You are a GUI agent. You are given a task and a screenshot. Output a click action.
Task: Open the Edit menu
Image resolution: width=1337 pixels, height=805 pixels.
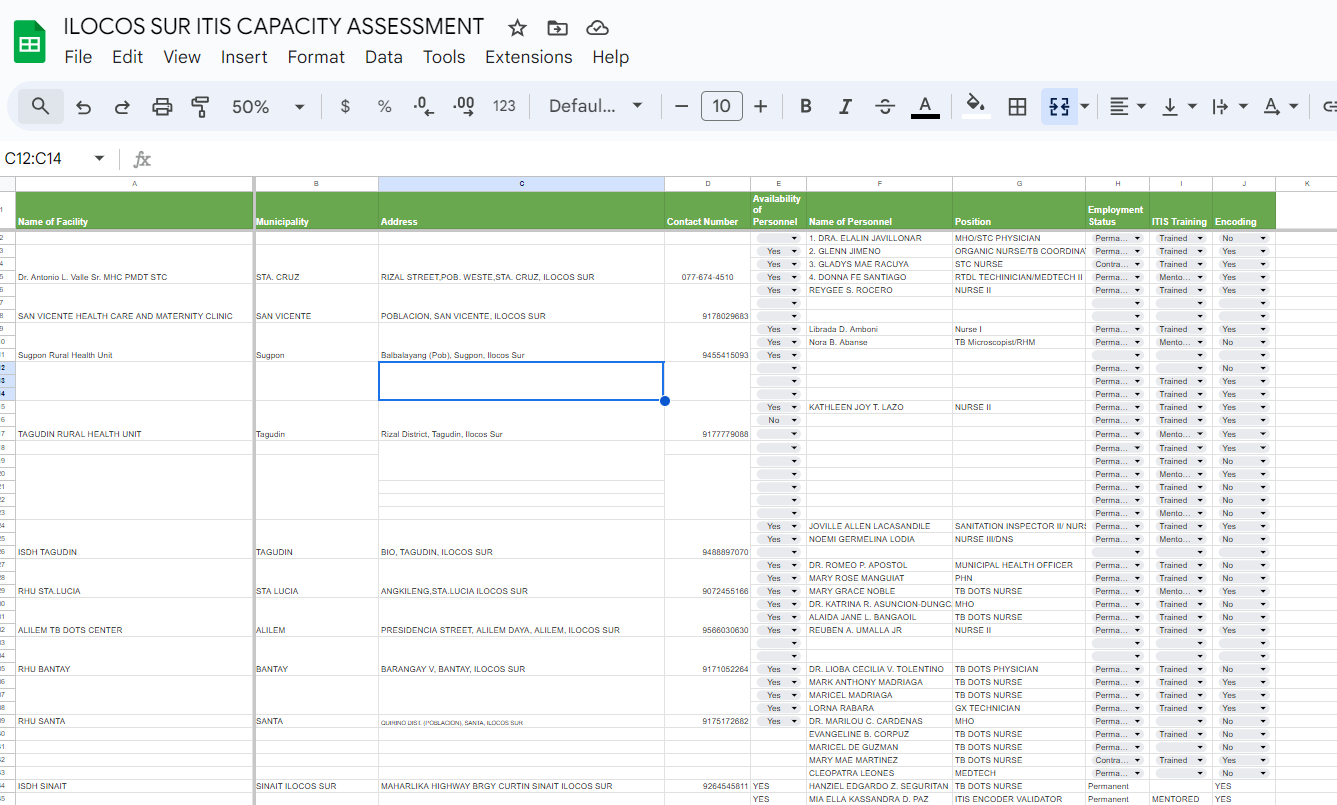[127, 57]
